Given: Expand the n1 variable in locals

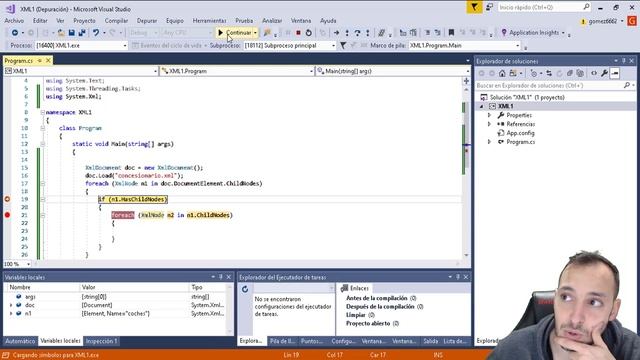Looking at the screenshot, I should pyautogui.click(x=11, y=314).
